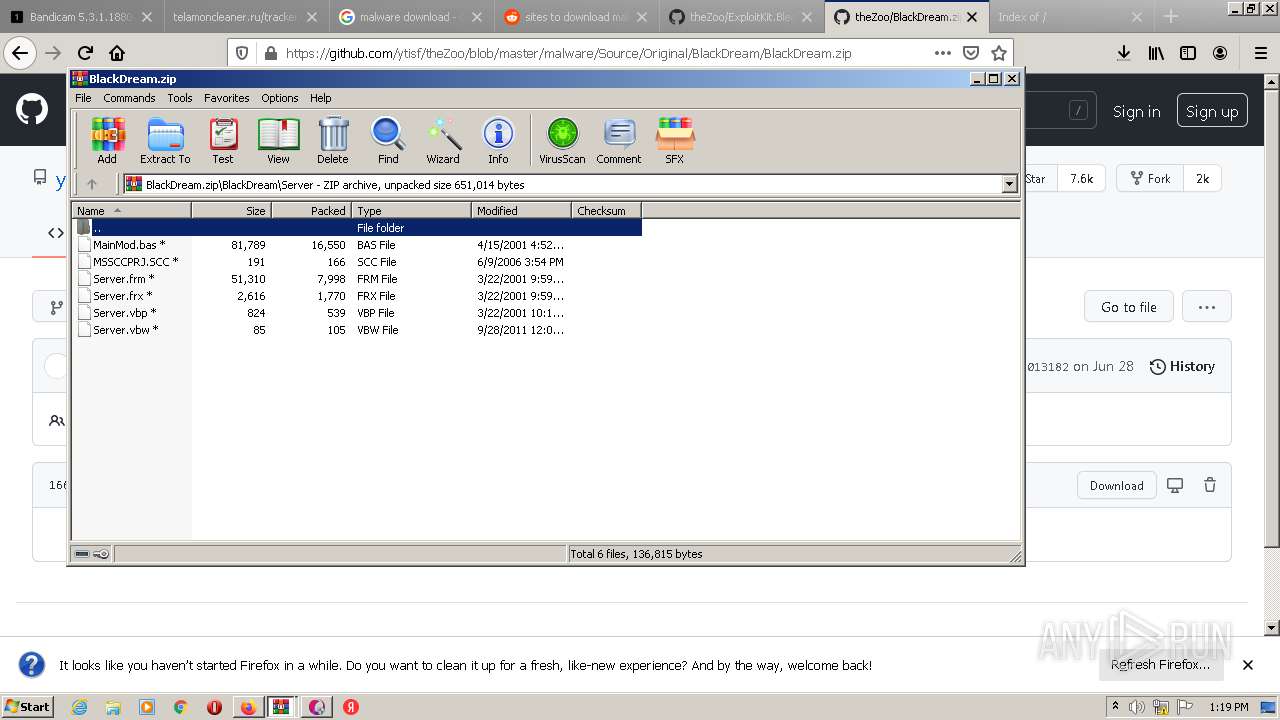Switch to Index of / tab

click(x=1070, y=17)
